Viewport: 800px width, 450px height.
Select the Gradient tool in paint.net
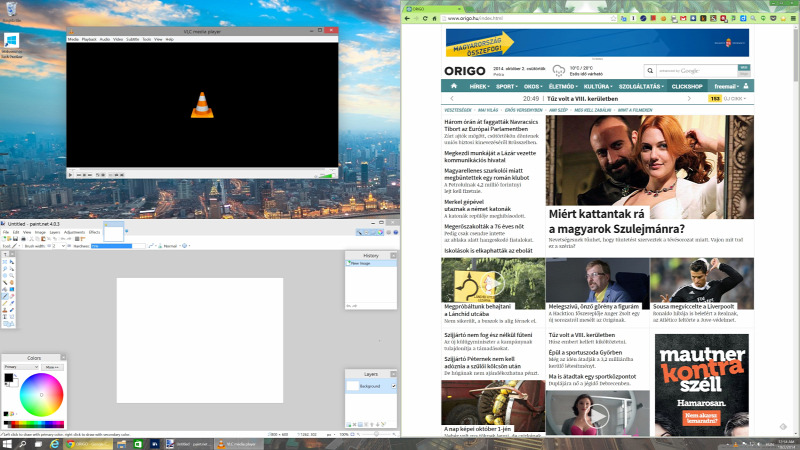12,289
